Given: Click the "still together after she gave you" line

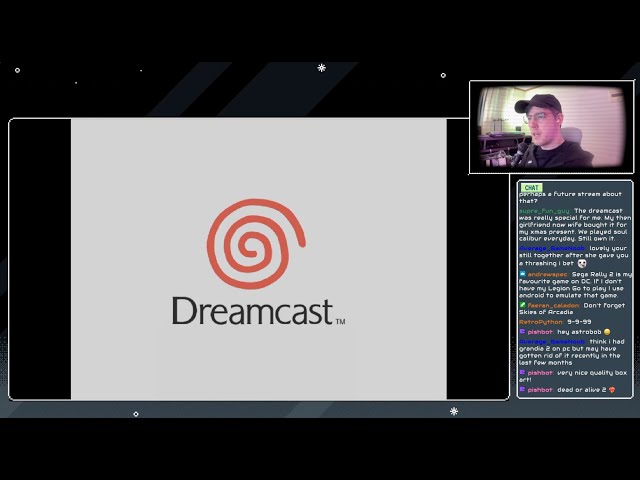Looking at the screenshot, I should coord(573,256).
